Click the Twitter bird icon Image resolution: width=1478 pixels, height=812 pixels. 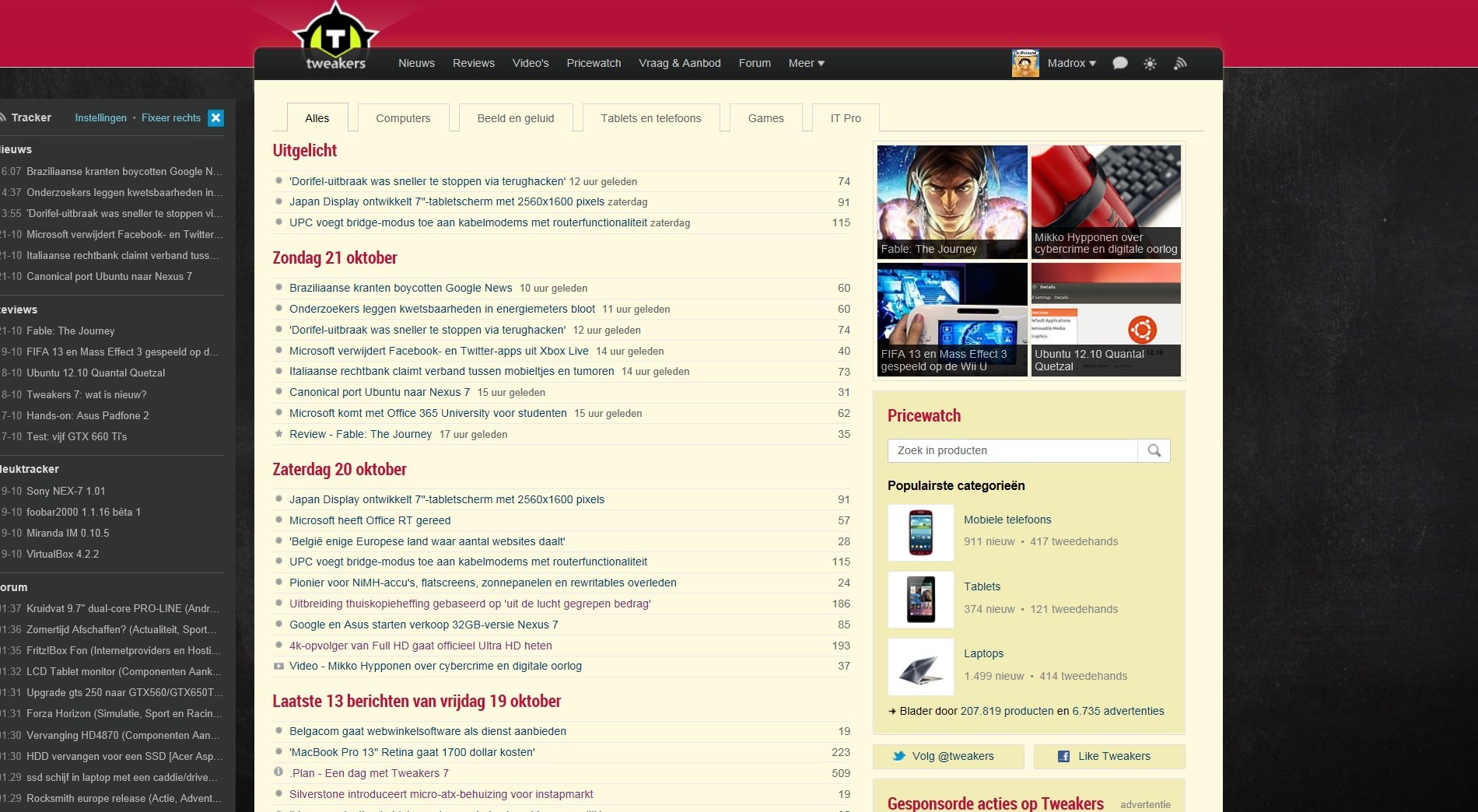(x=899, y=756)
